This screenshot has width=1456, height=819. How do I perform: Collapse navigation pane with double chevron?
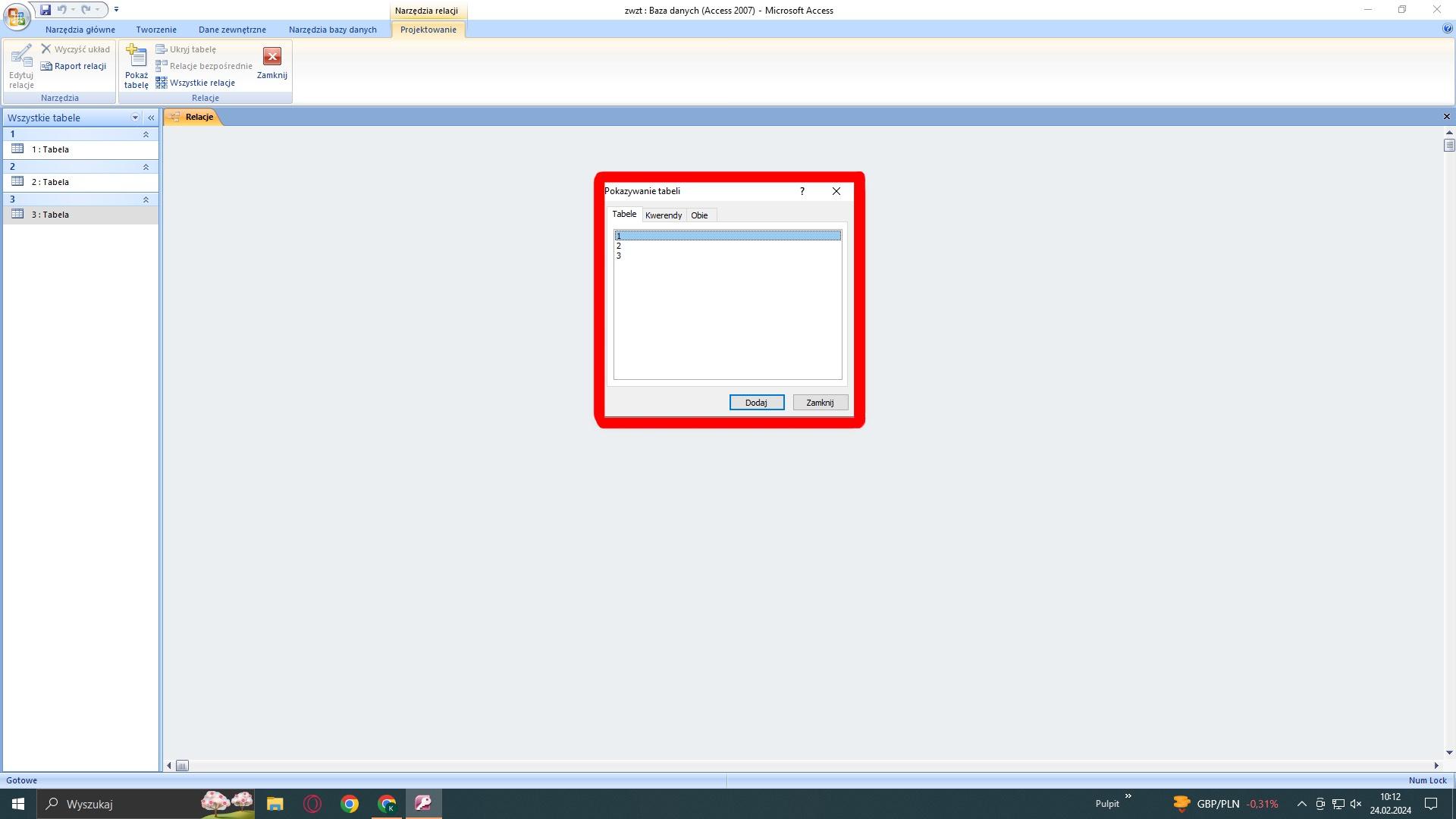click(x=151, y=118)
